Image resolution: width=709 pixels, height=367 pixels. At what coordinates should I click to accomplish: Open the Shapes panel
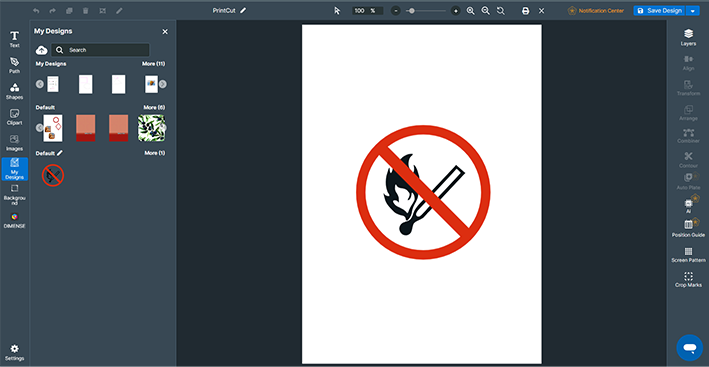pyautogui.click(x=14, y=91)
